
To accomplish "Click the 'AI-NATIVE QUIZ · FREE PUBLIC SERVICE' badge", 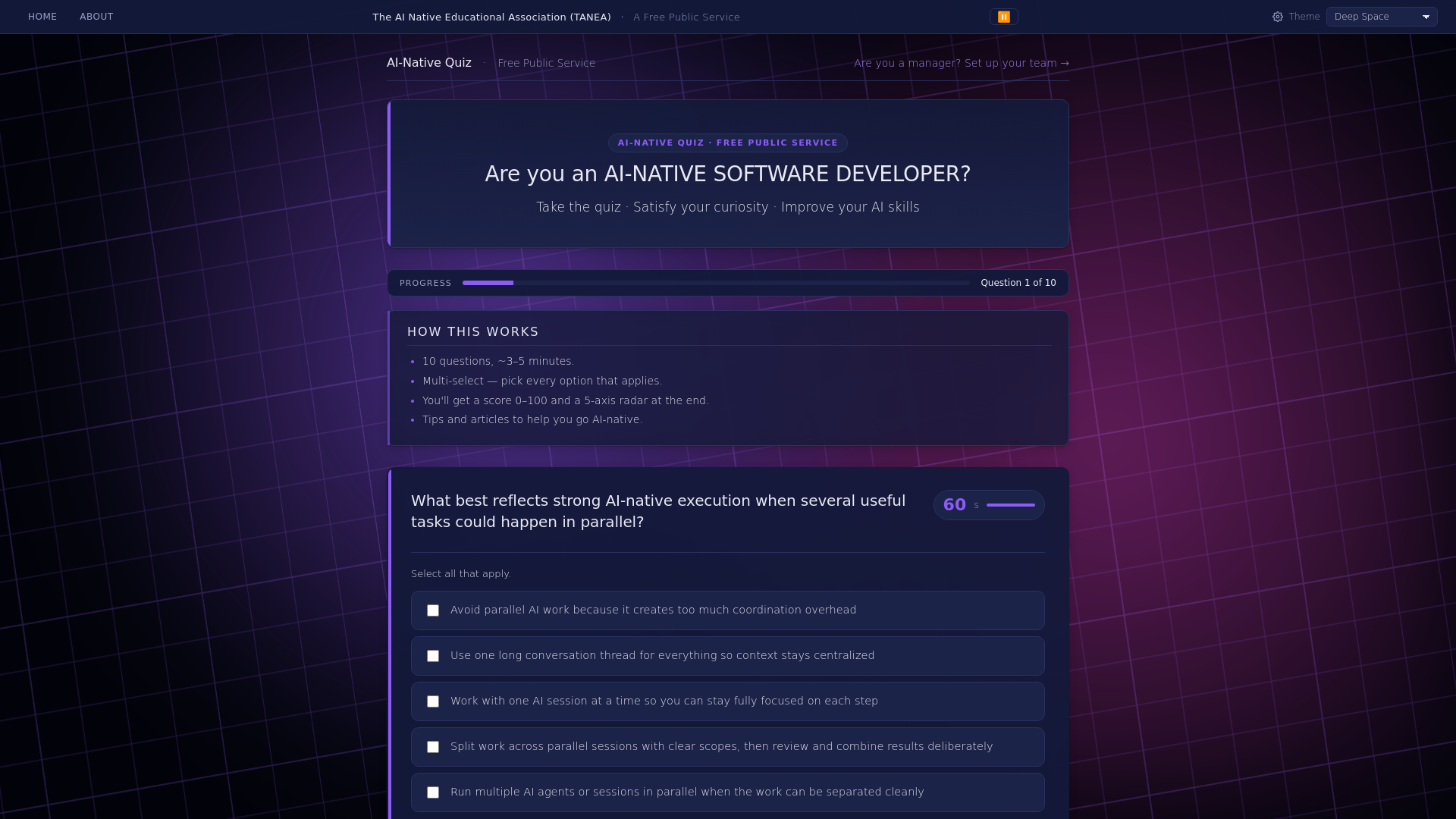I will click(728, 143).
